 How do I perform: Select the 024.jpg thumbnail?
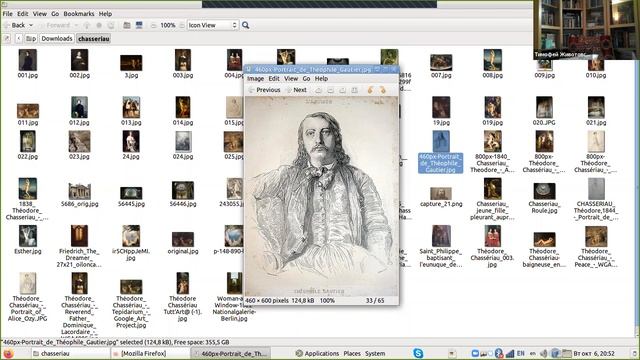pyautogui.click(x=183, y=141)
